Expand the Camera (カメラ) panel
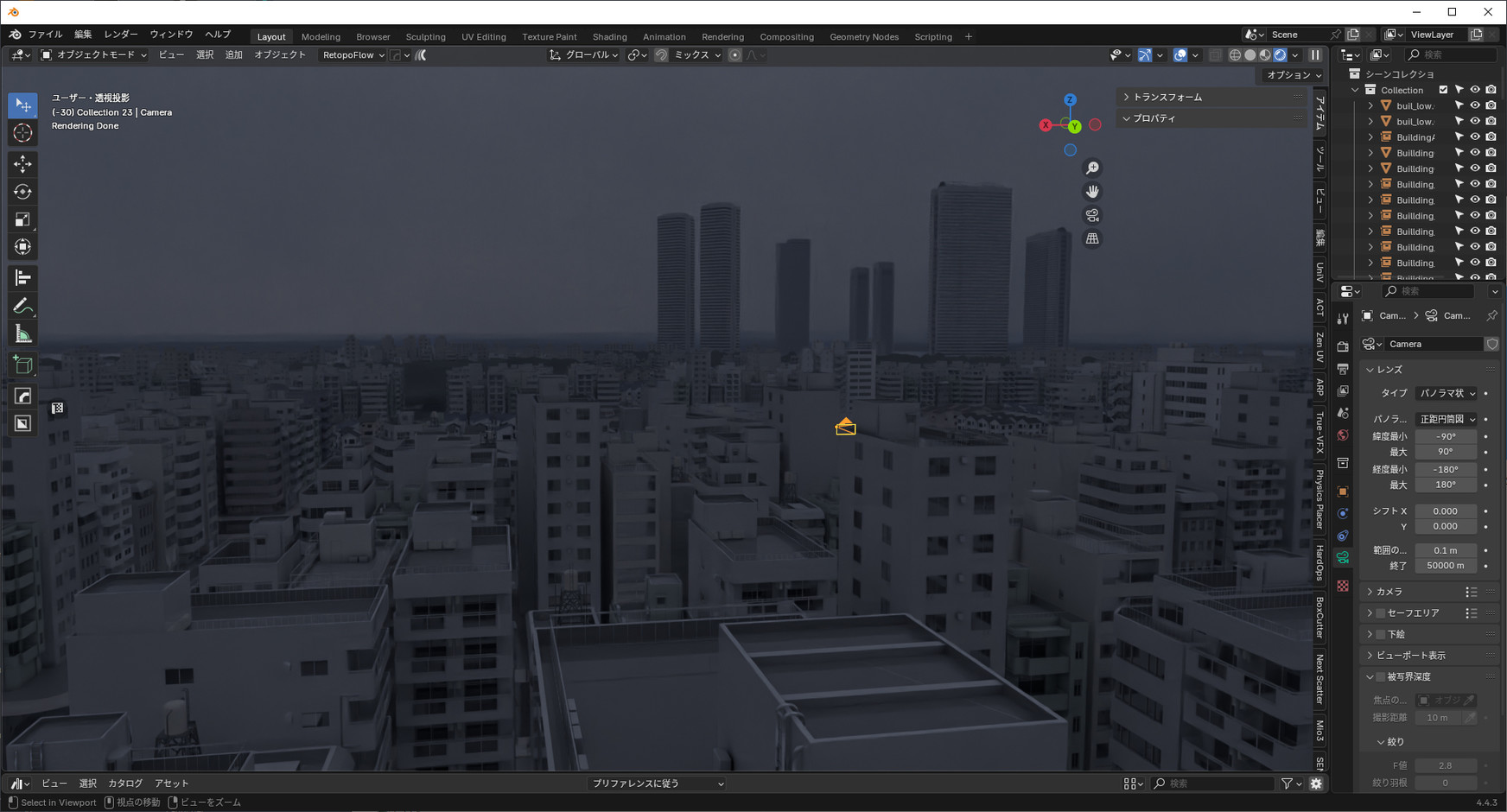1507x812 pixels. tap(1389, 592)
